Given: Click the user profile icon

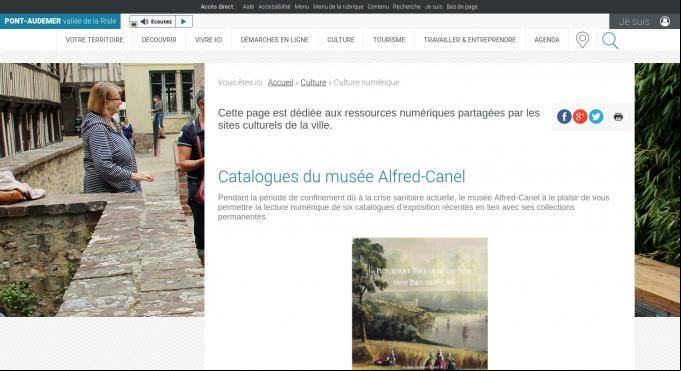Looking at the screenshot, I should pos(664,21).
